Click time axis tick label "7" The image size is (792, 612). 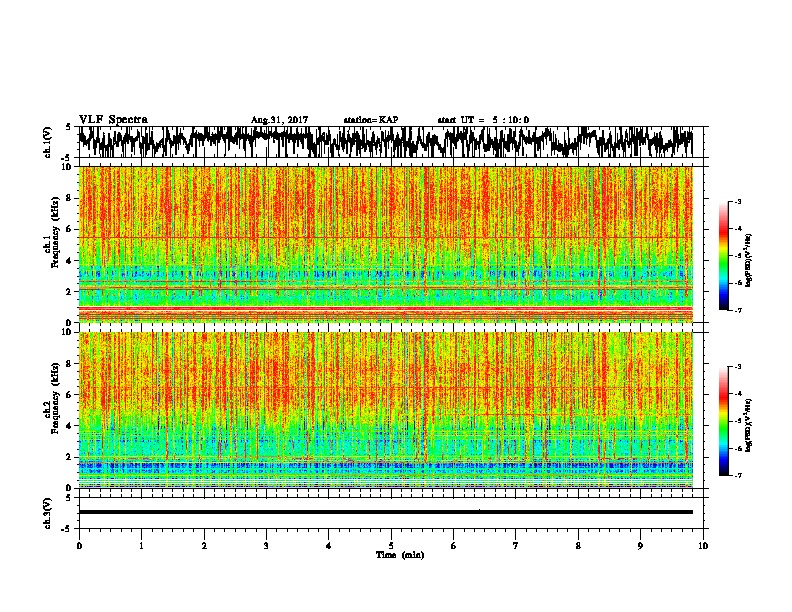coord(516,546)
